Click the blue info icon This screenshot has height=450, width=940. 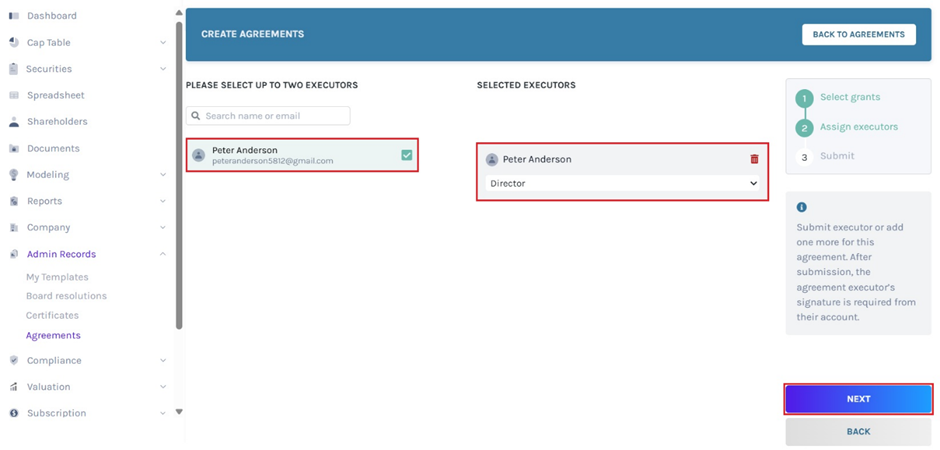[x=802, y=207]
